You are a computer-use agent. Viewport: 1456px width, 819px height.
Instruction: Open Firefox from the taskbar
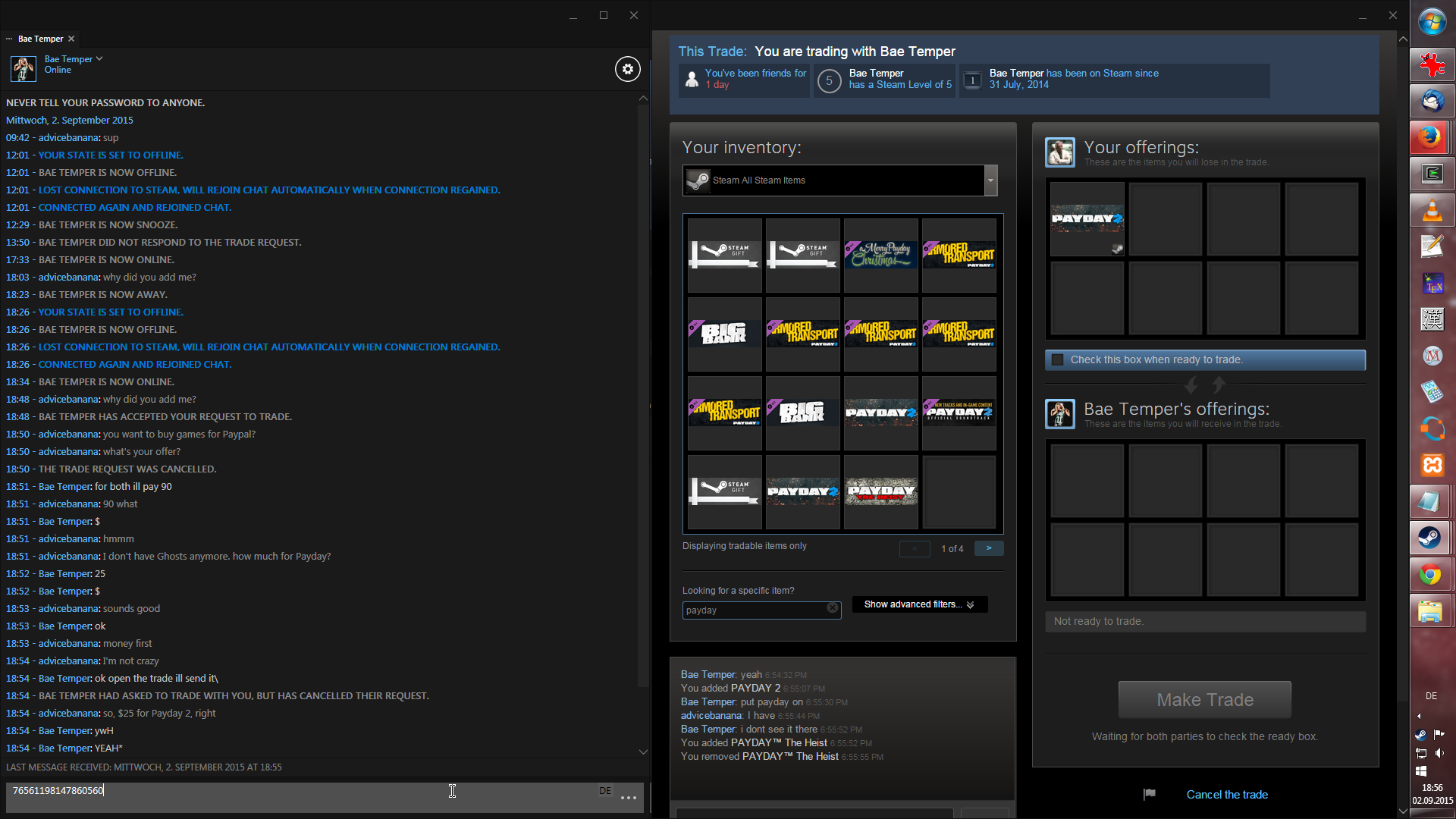[x=1430, y=137]
